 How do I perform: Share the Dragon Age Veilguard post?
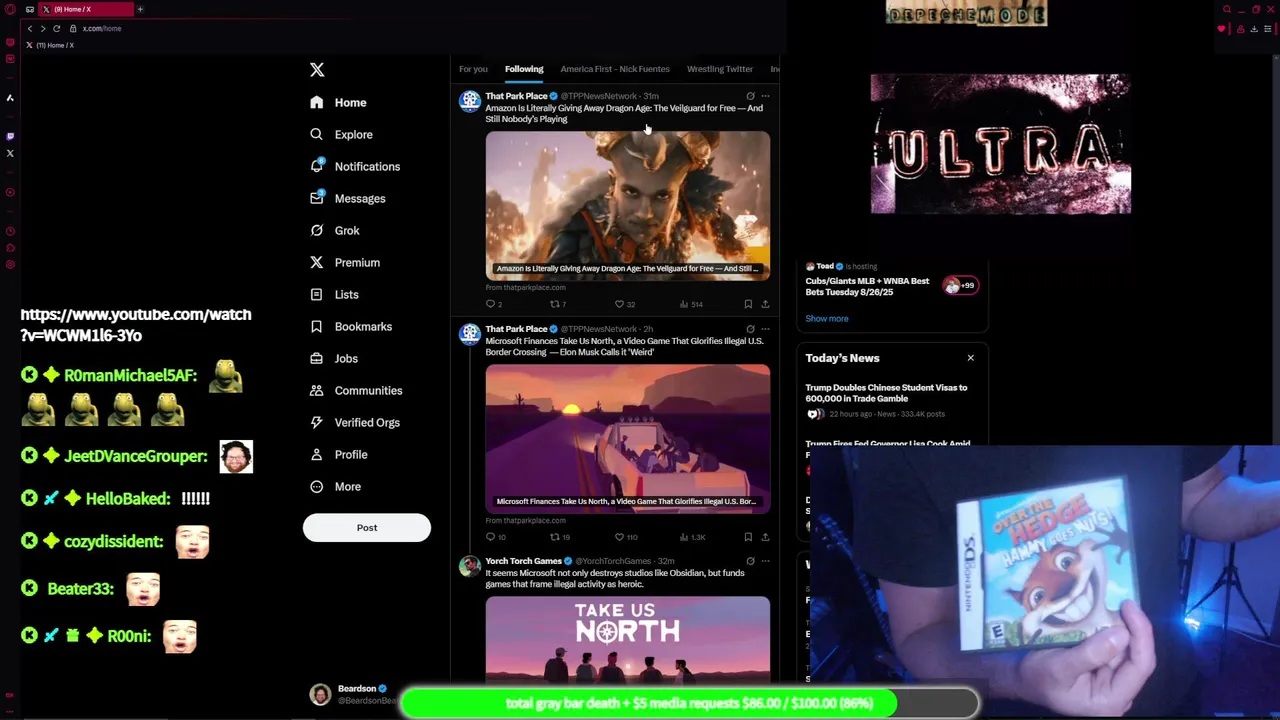[765, 304]
